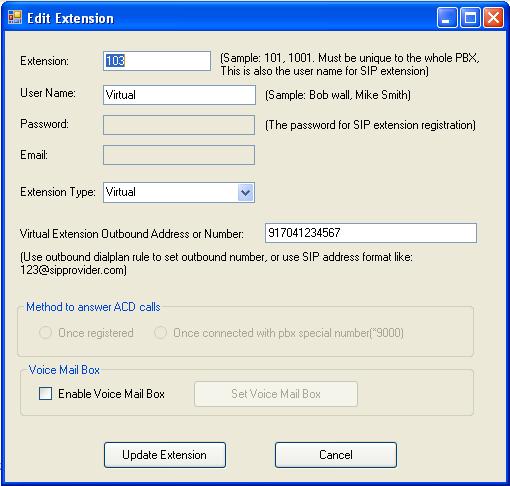
Task: Click the Set Voice Mail Box button
Action: point(276,394)
